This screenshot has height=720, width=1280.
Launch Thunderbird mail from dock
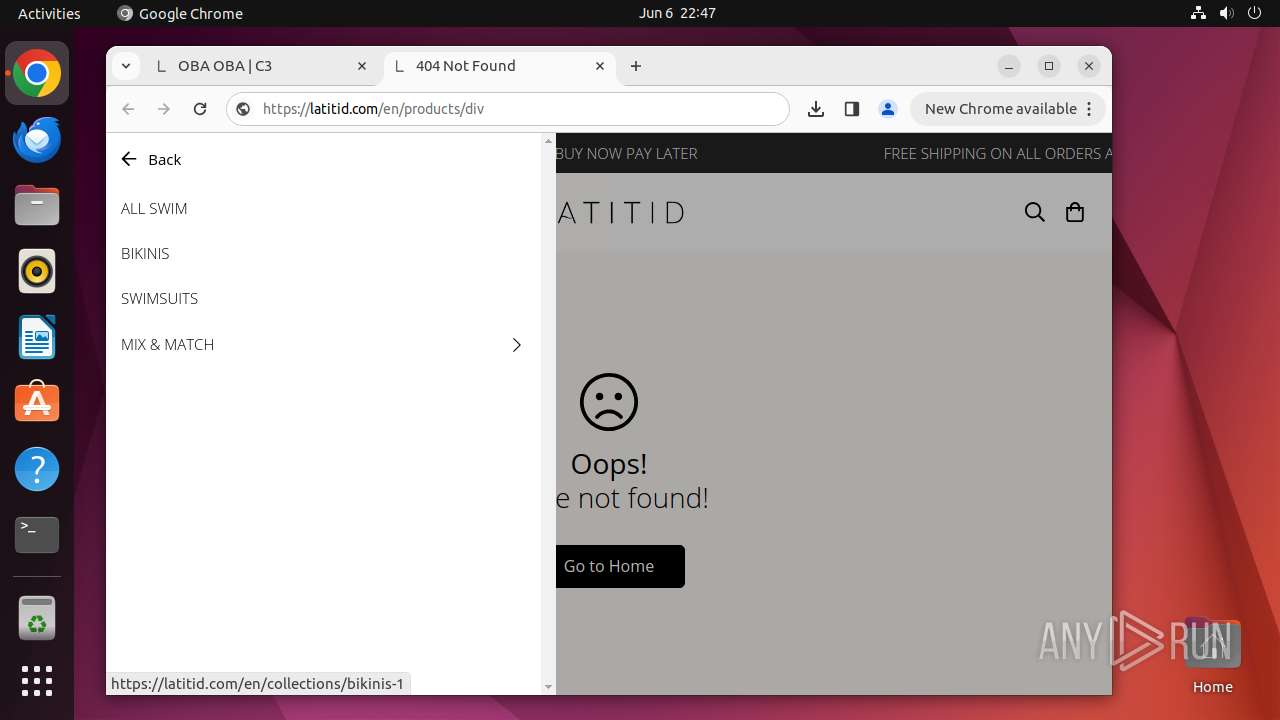click(37, 139)
